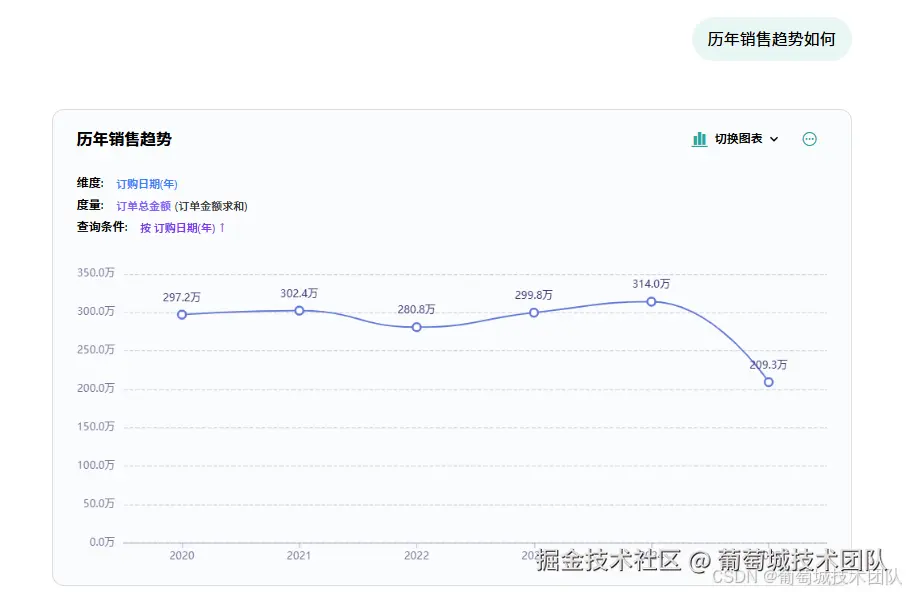Screen dimensions: 906x592
Task: Click the 297.2万 value label
Action: point(181,297)
